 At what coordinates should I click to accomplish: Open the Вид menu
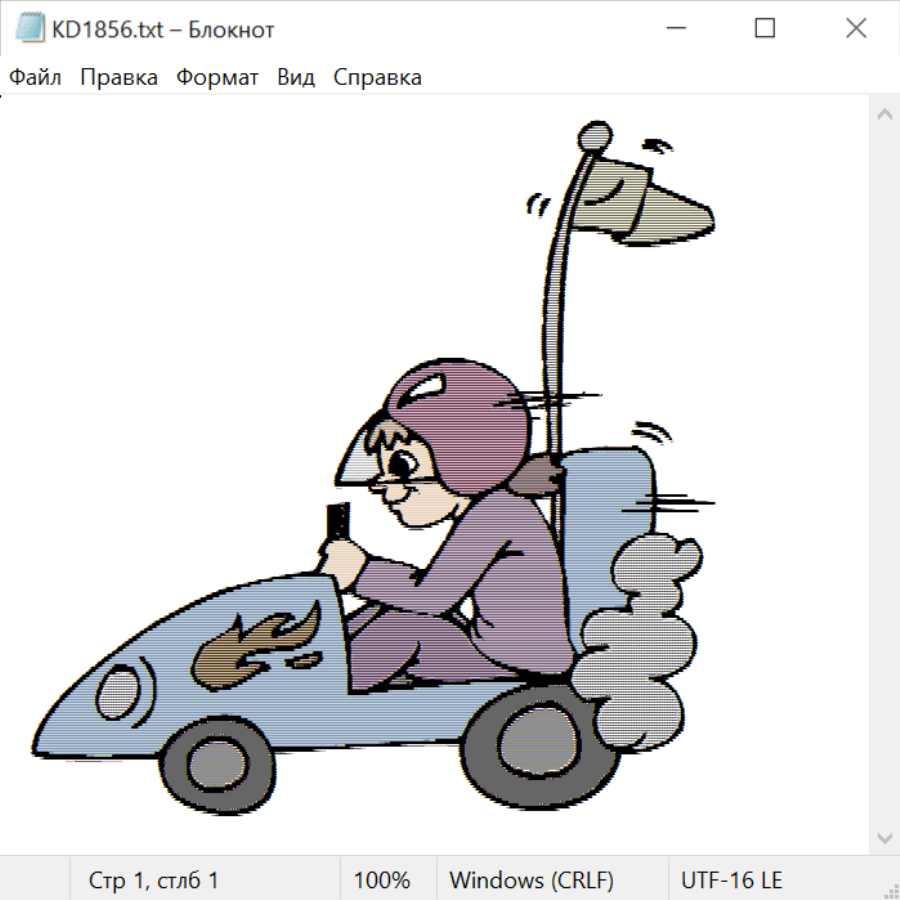pyautogui.click(x=296, y=78)
